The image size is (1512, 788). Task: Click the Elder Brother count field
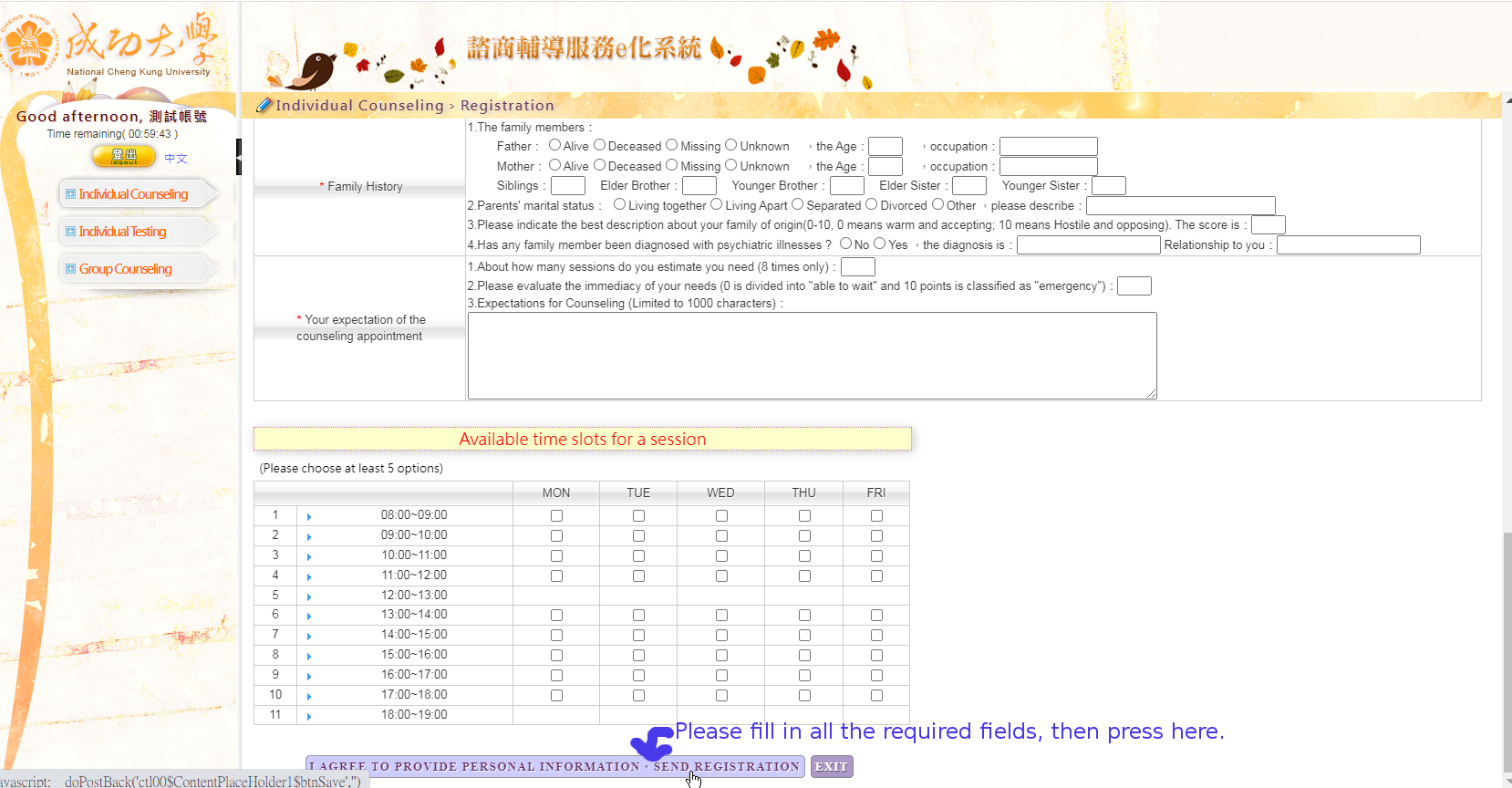click(x=699, y=186)
